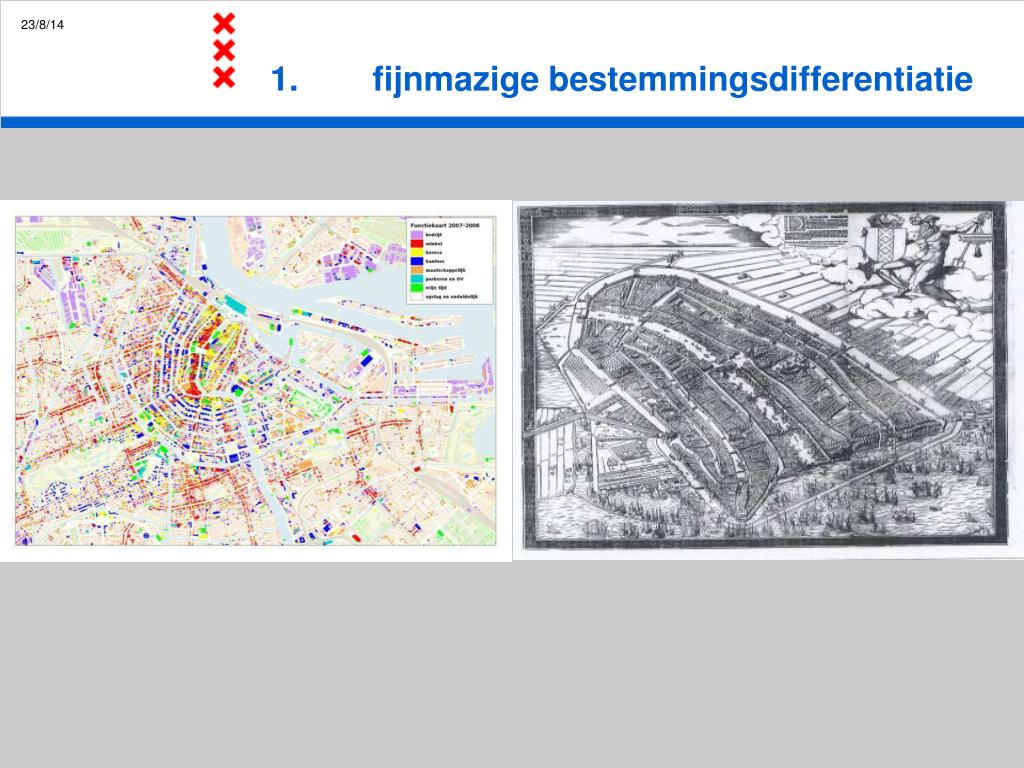Pick the cyan 'parkeren en OV' swatch

click(417, 279)
